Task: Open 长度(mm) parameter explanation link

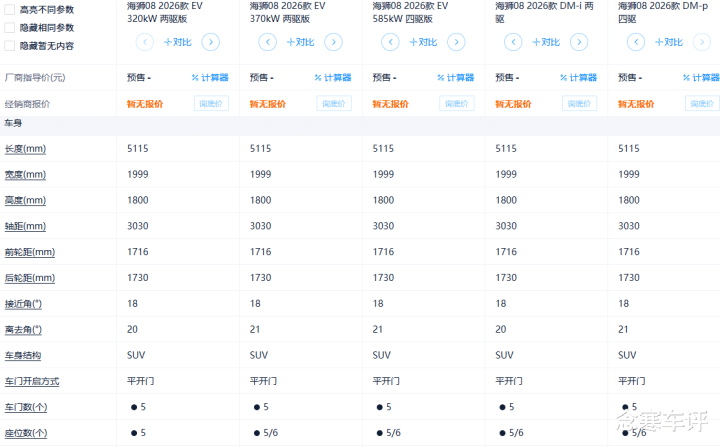Action: pyautogui.click(x=25, y=149)
